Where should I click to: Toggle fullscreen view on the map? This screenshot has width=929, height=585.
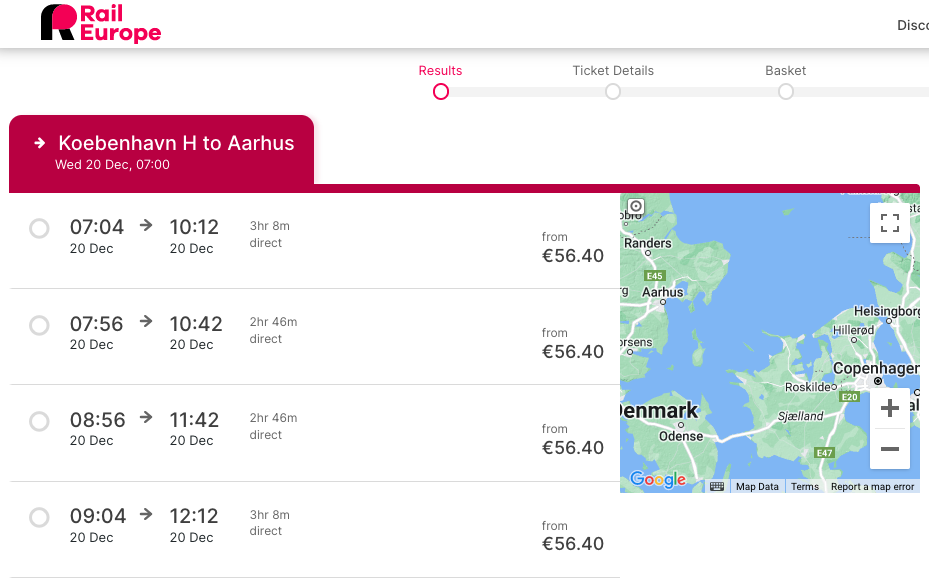click(x=889, y=223)
